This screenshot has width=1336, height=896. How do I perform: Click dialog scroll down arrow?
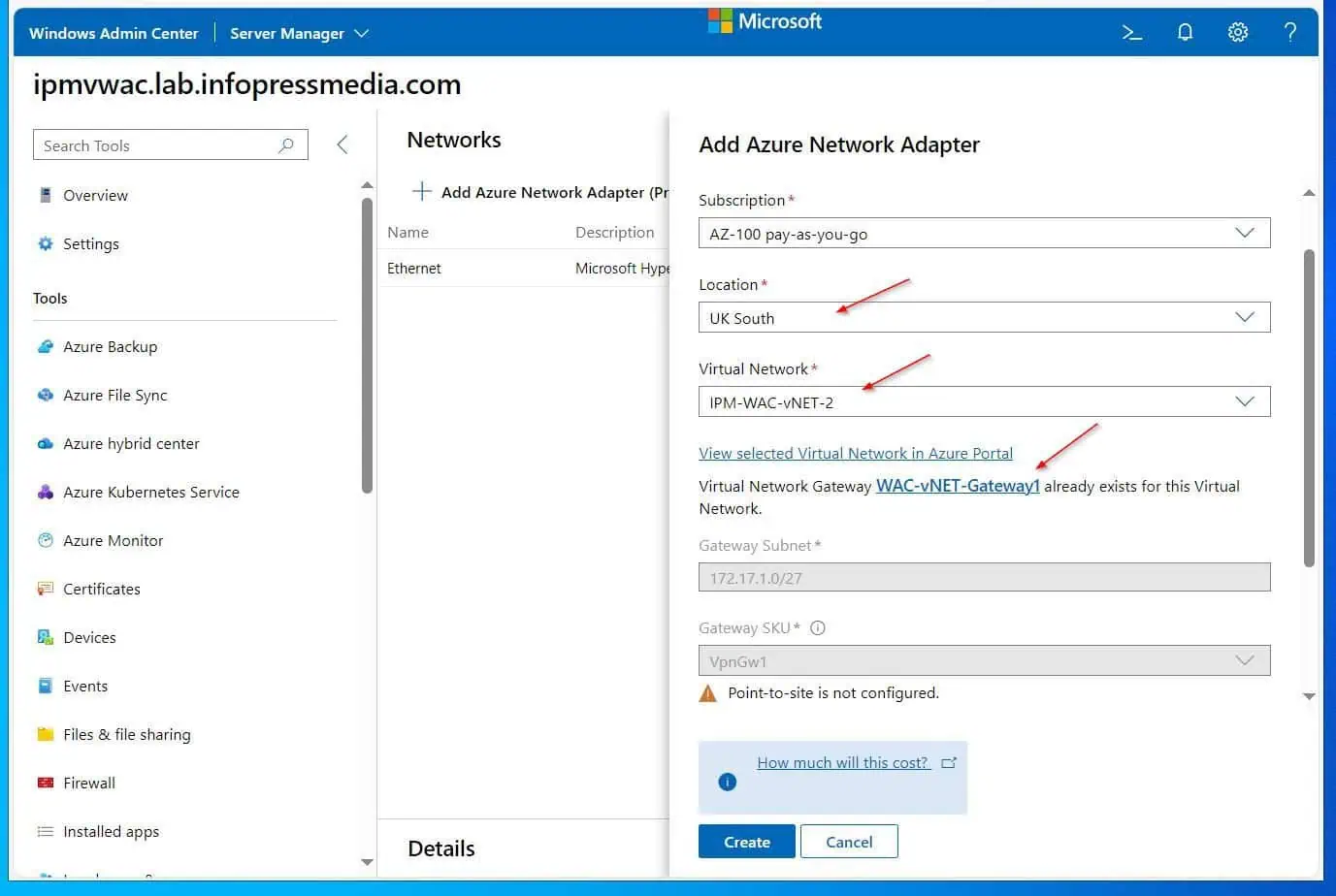click(x=1309, y=696)
